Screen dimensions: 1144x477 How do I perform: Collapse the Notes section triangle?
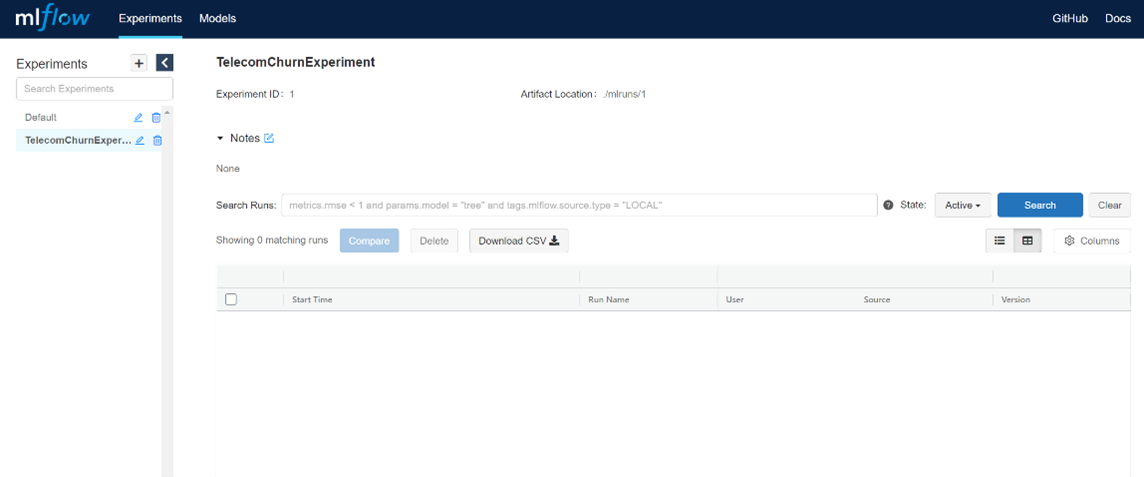220,138
